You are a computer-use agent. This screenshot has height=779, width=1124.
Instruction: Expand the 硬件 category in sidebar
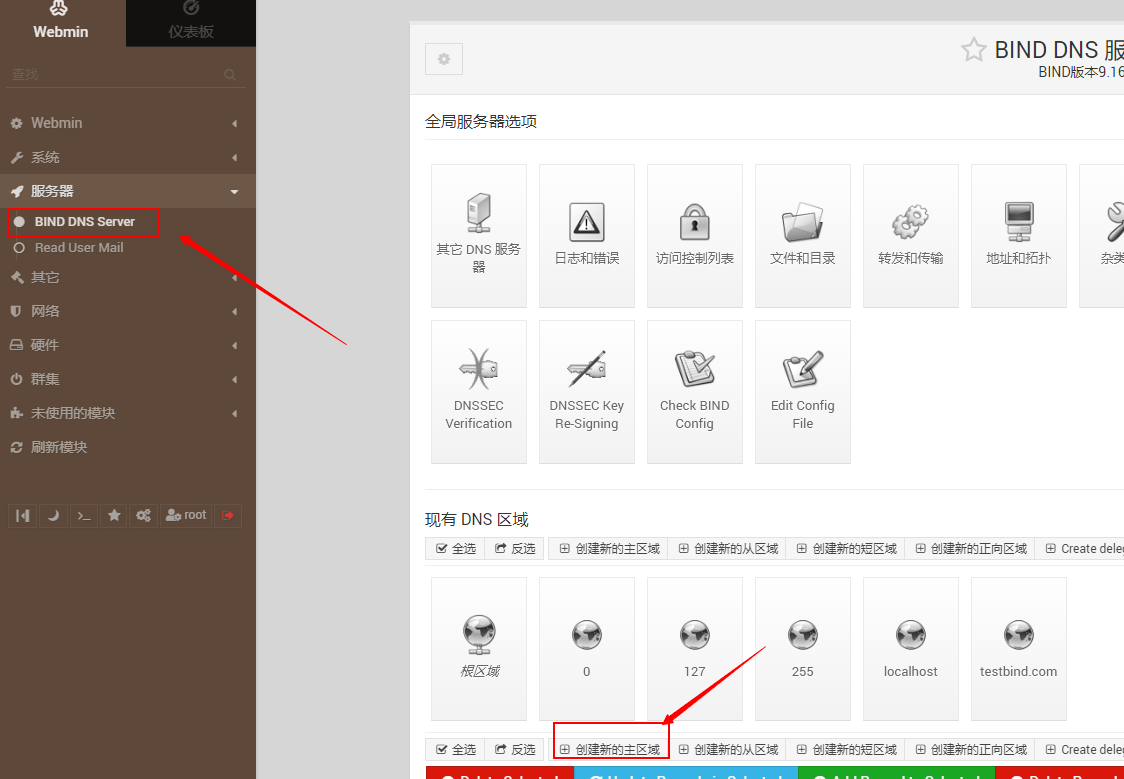[128, 345]
